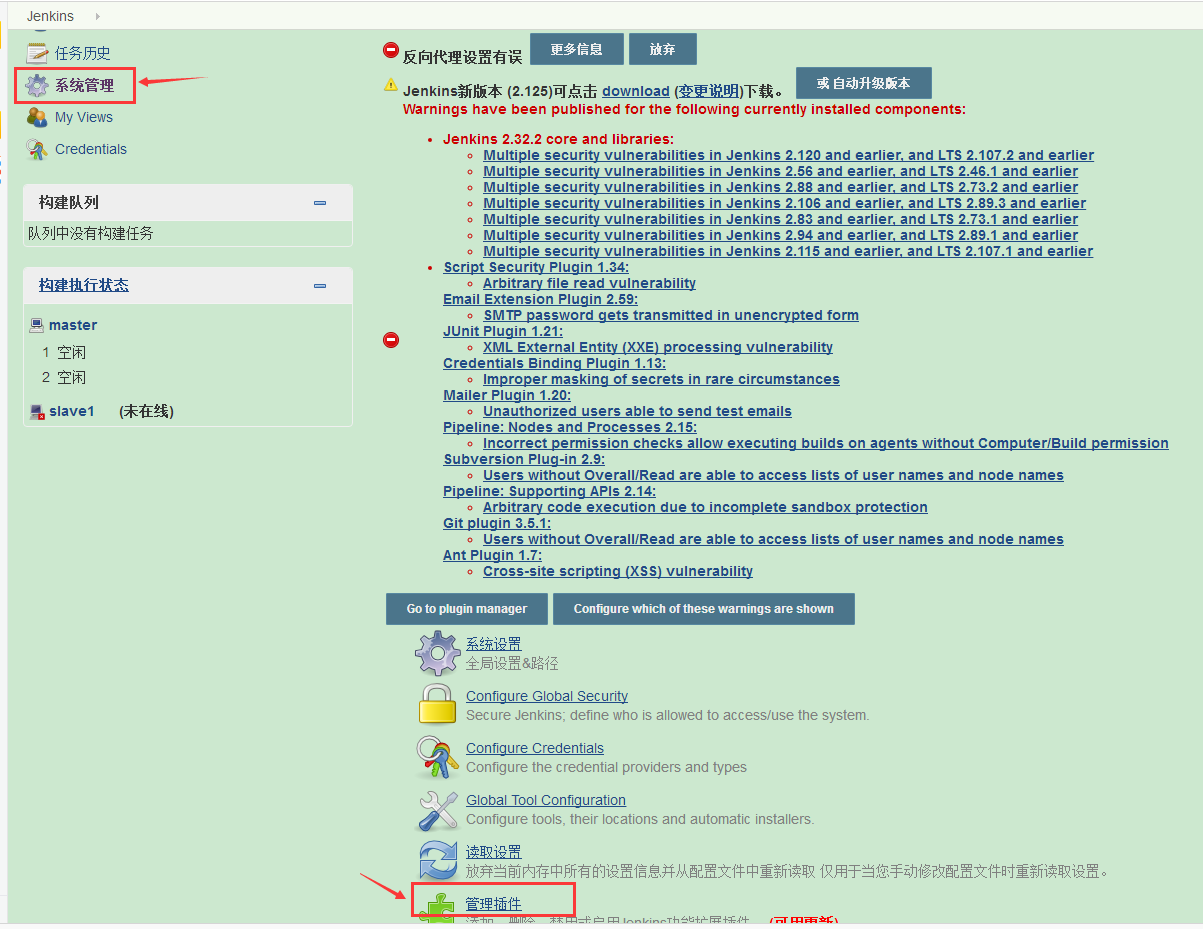The width and height of the screenshot is (1203, 929).
Task: Open the Configure Global Security link
Action: pos(547,696)
